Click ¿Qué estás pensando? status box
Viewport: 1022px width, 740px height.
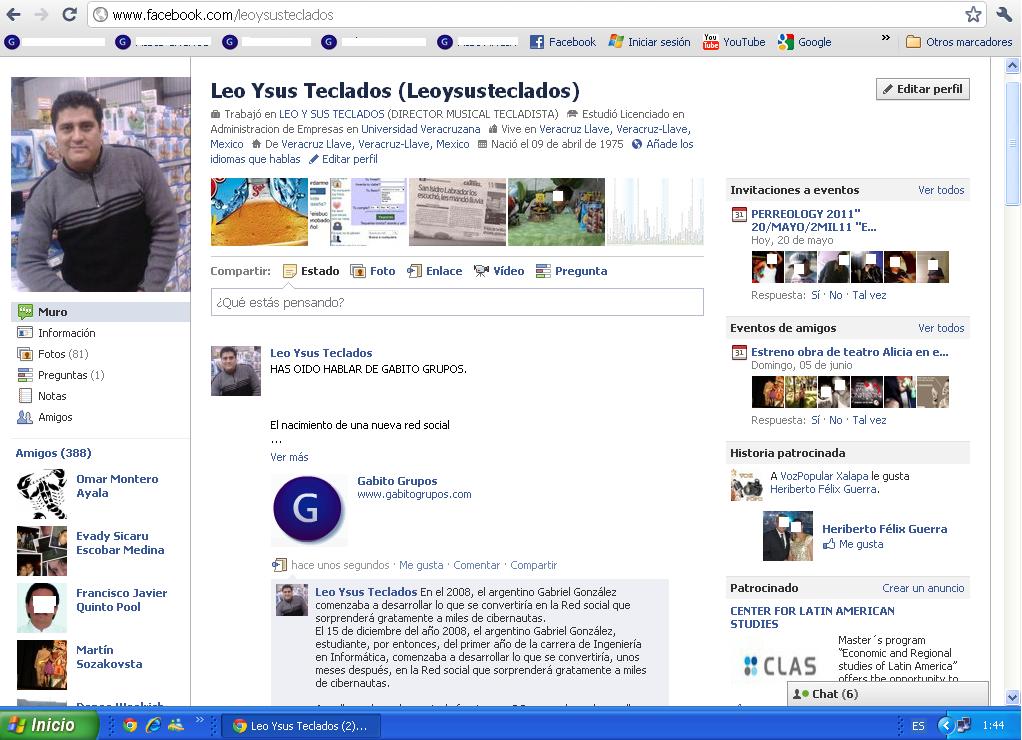(457, 303)
